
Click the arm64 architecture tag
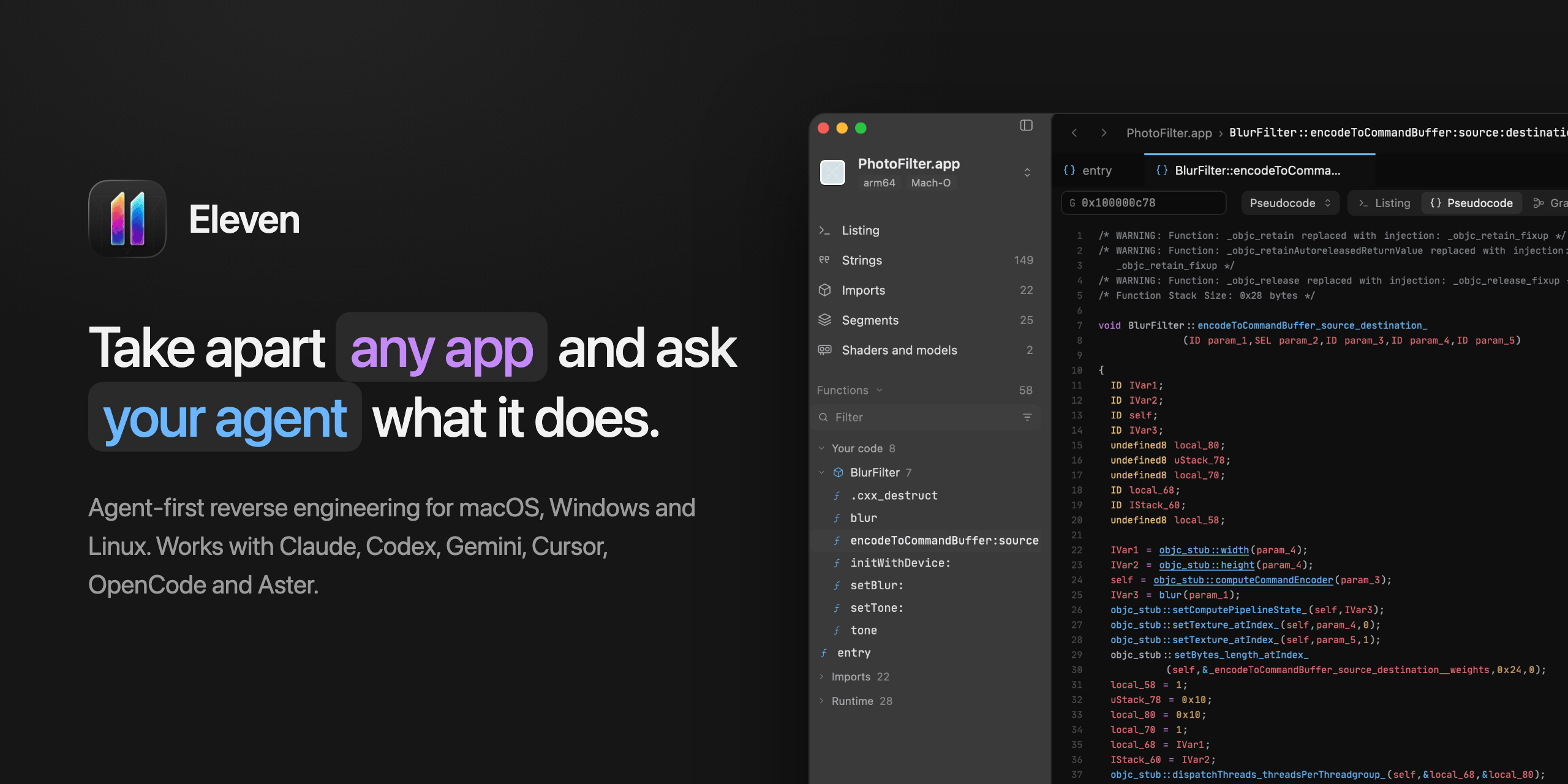(879, 183)
